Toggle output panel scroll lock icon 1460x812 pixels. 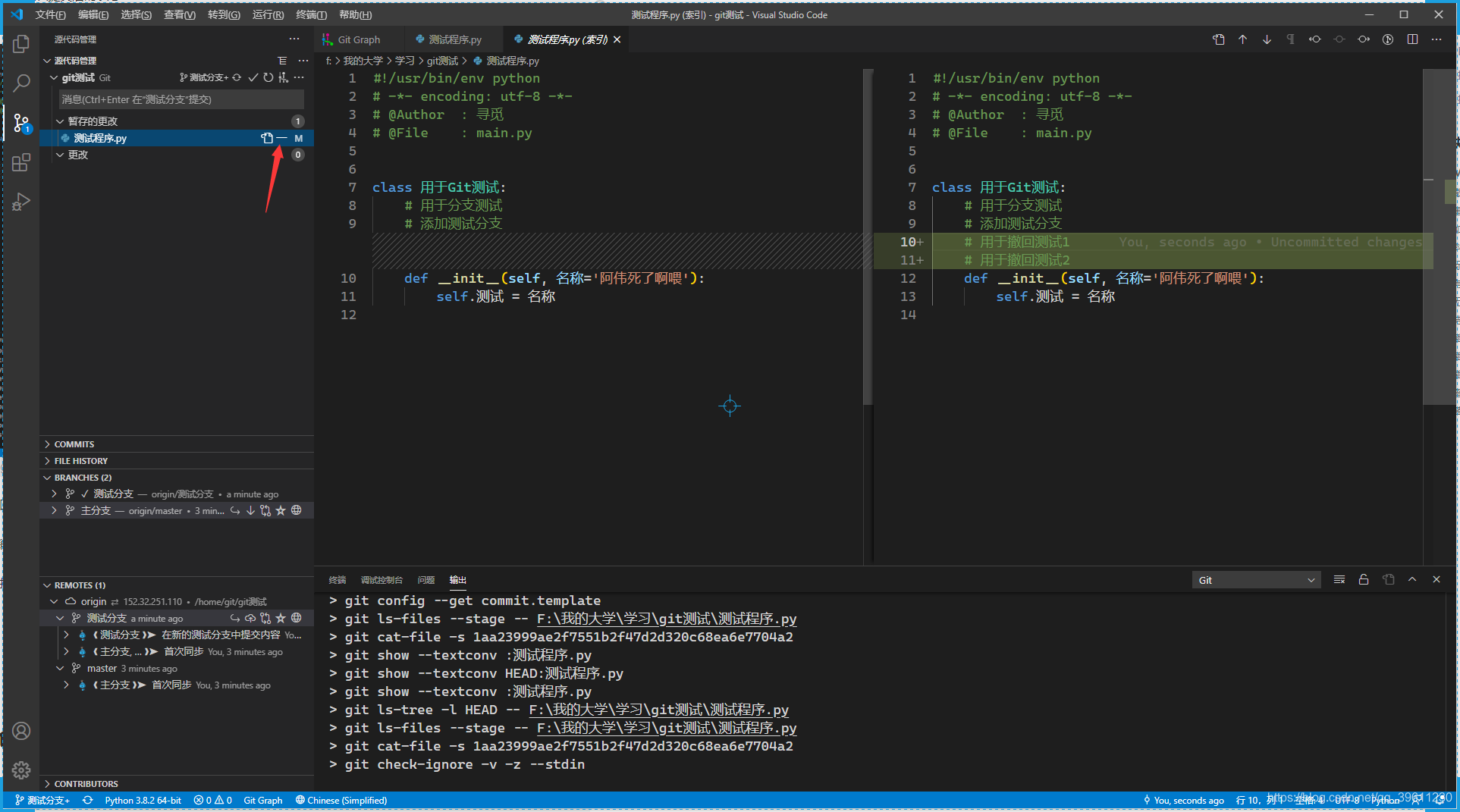[x=1364, y=579]
